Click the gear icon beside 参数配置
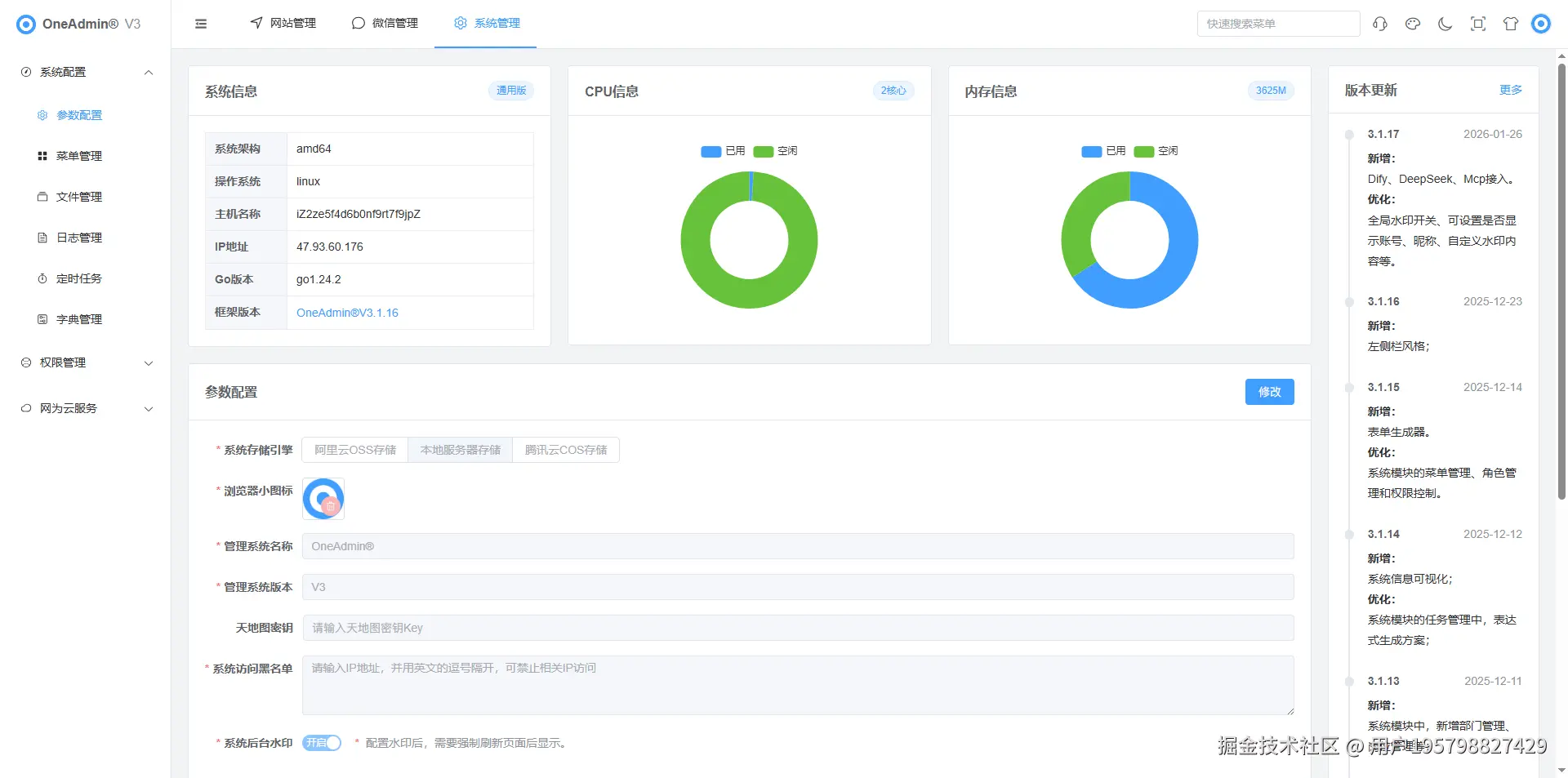The image size is (1568, 778). (42, 115)
